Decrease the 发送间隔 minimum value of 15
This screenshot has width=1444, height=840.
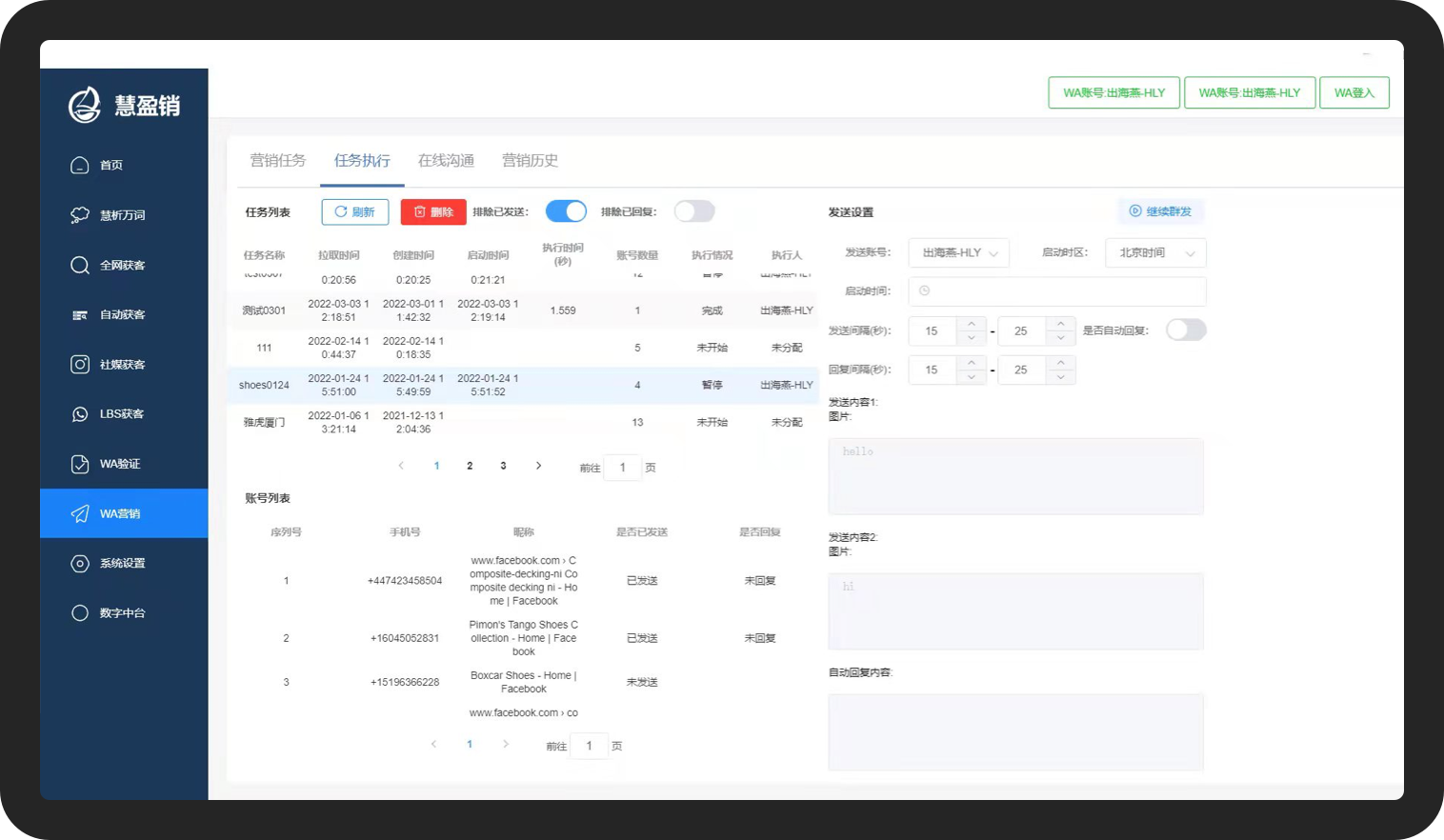(971, 338)
